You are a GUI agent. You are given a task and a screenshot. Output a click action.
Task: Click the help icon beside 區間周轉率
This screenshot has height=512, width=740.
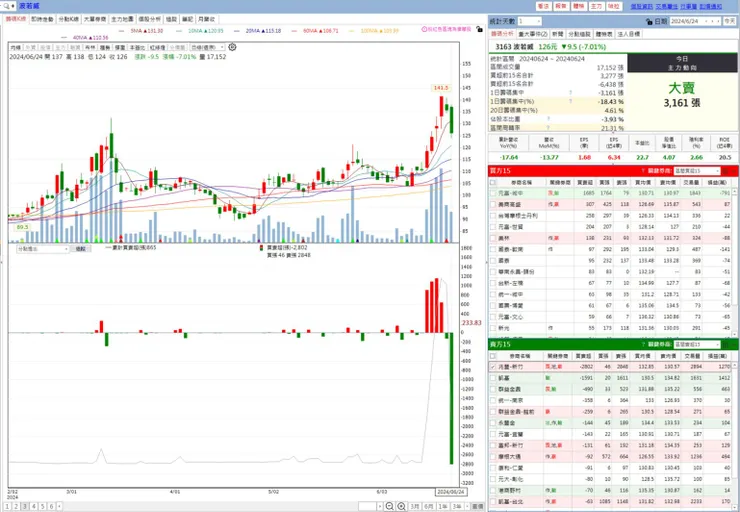click(548, 127)
